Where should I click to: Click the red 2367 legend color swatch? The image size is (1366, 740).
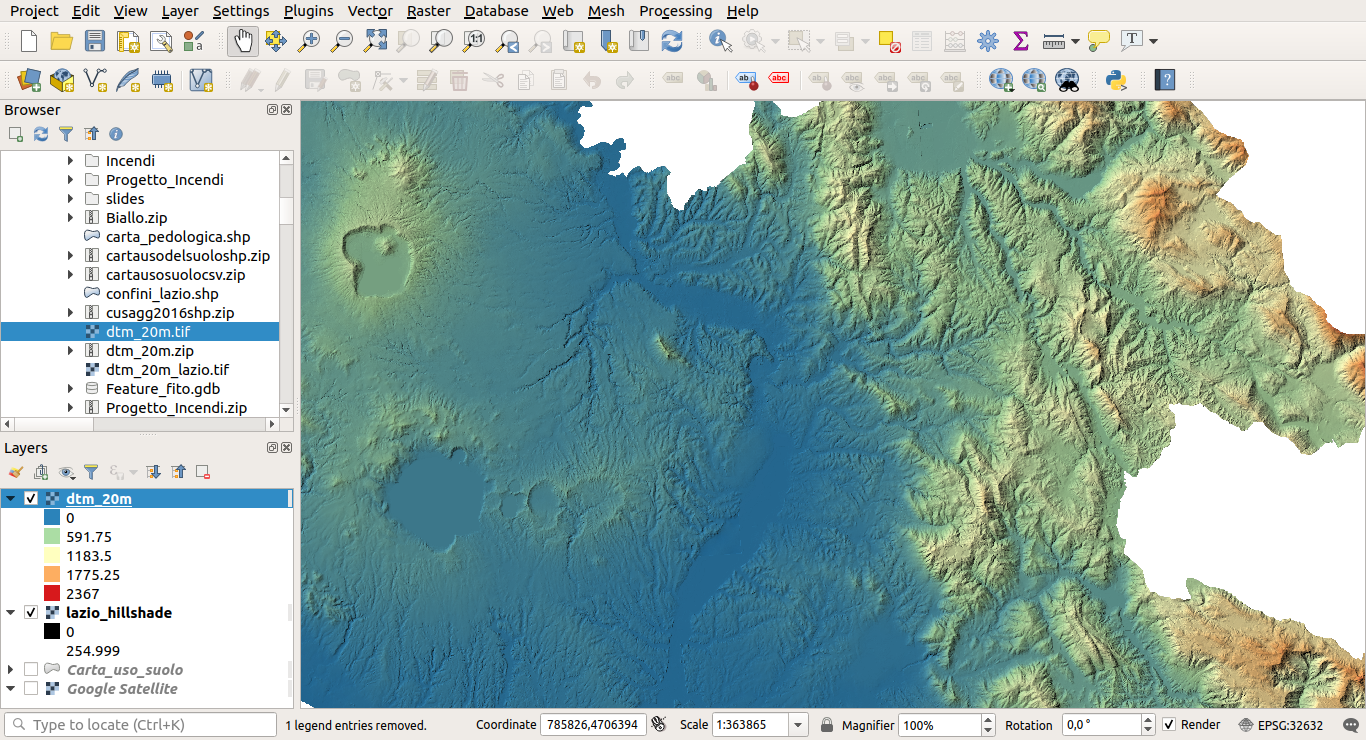point(53,594)
